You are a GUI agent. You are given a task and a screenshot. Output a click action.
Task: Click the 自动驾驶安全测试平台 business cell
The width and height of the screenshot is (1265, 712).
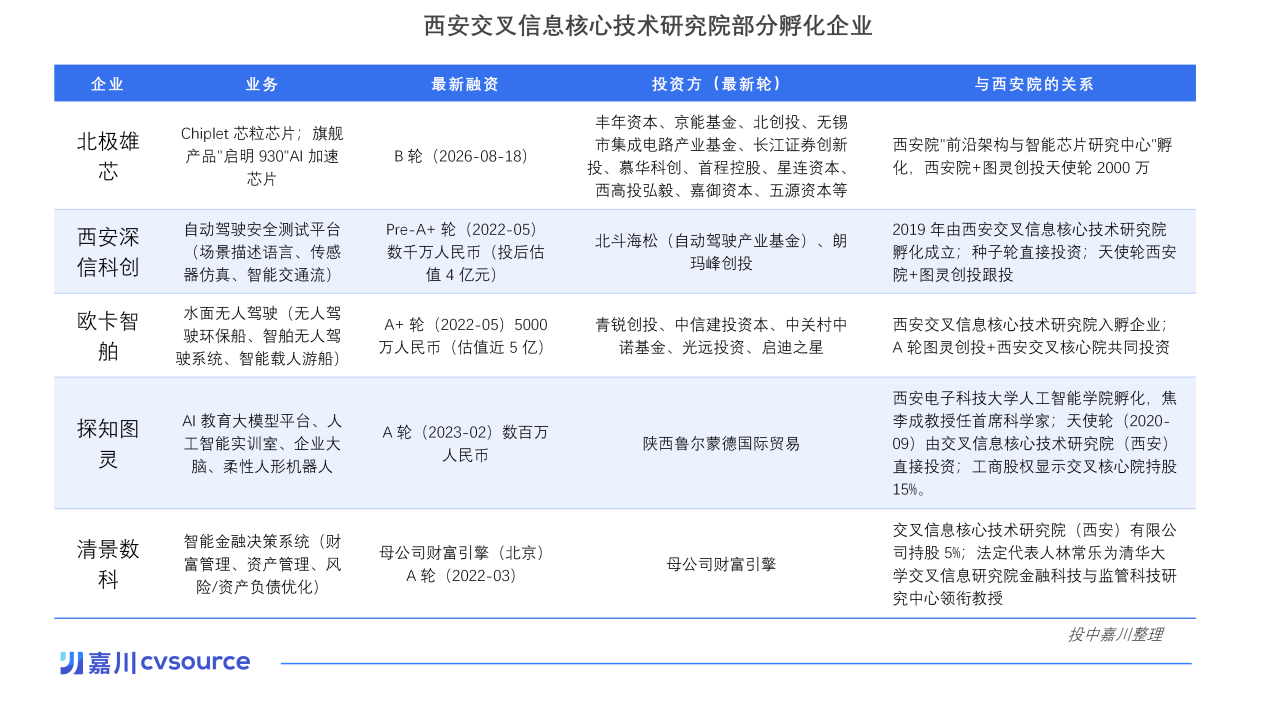pos(262,252)
